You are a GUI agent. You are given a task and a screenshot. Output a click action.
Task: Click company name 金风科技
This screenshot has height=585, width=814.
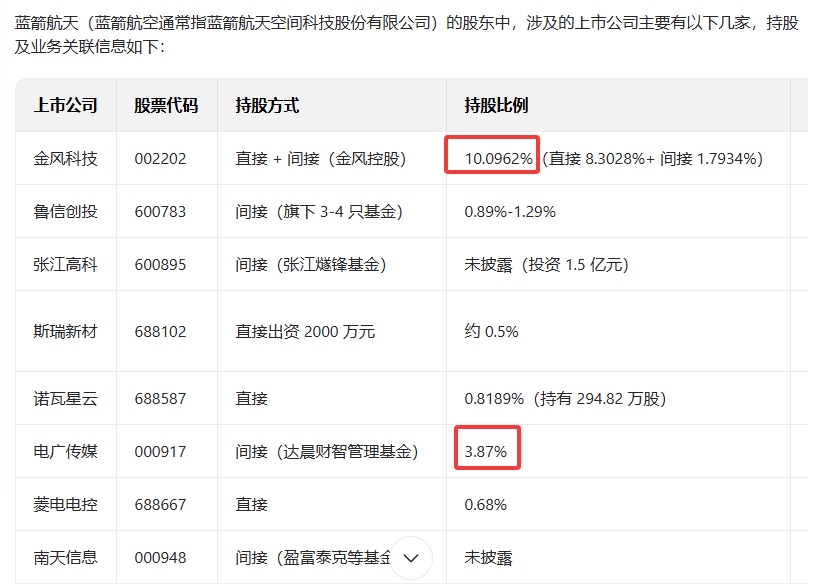(65, 158)
